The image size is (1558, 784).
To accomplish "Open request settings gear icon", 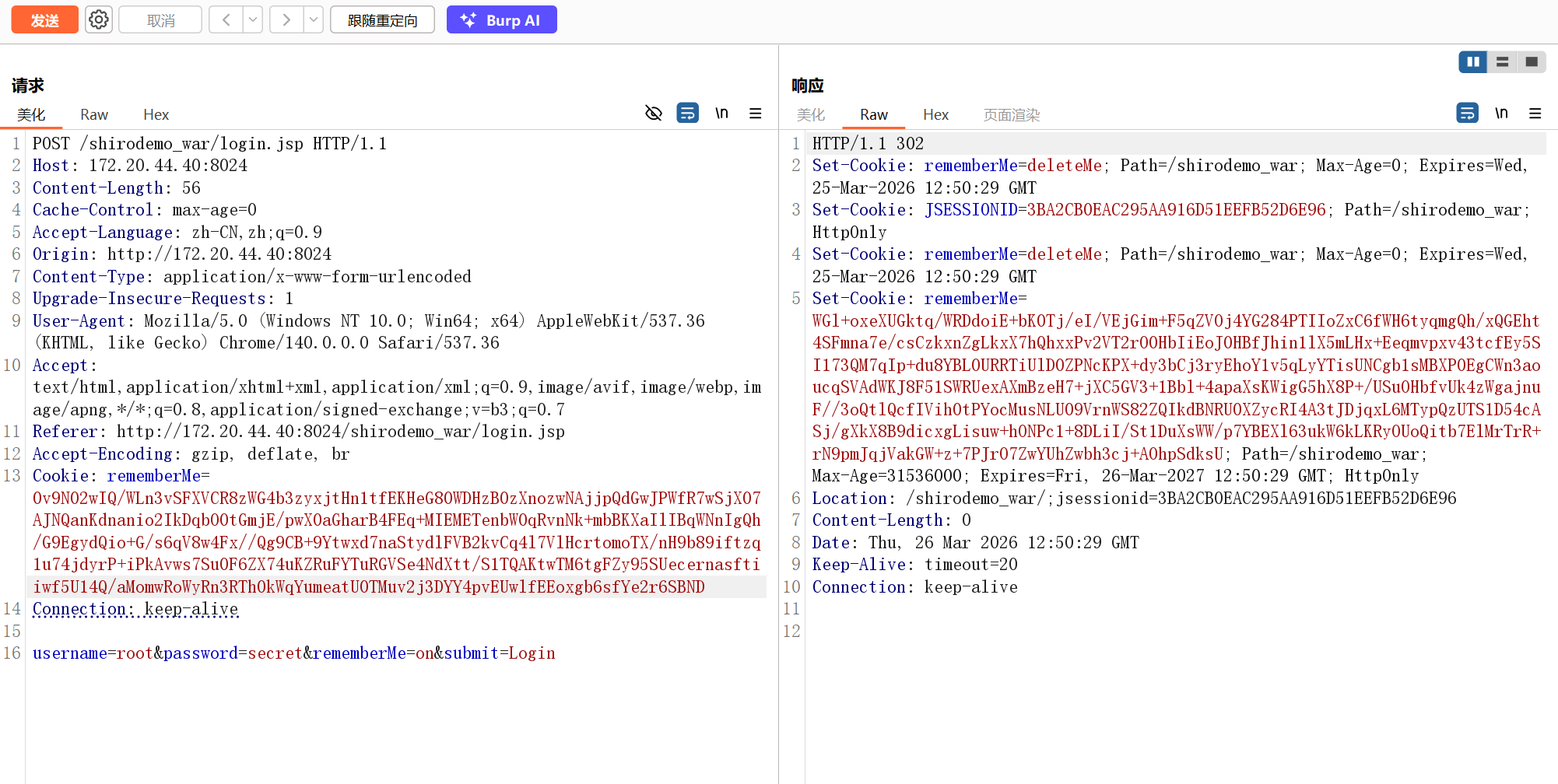I will point(99,19).
